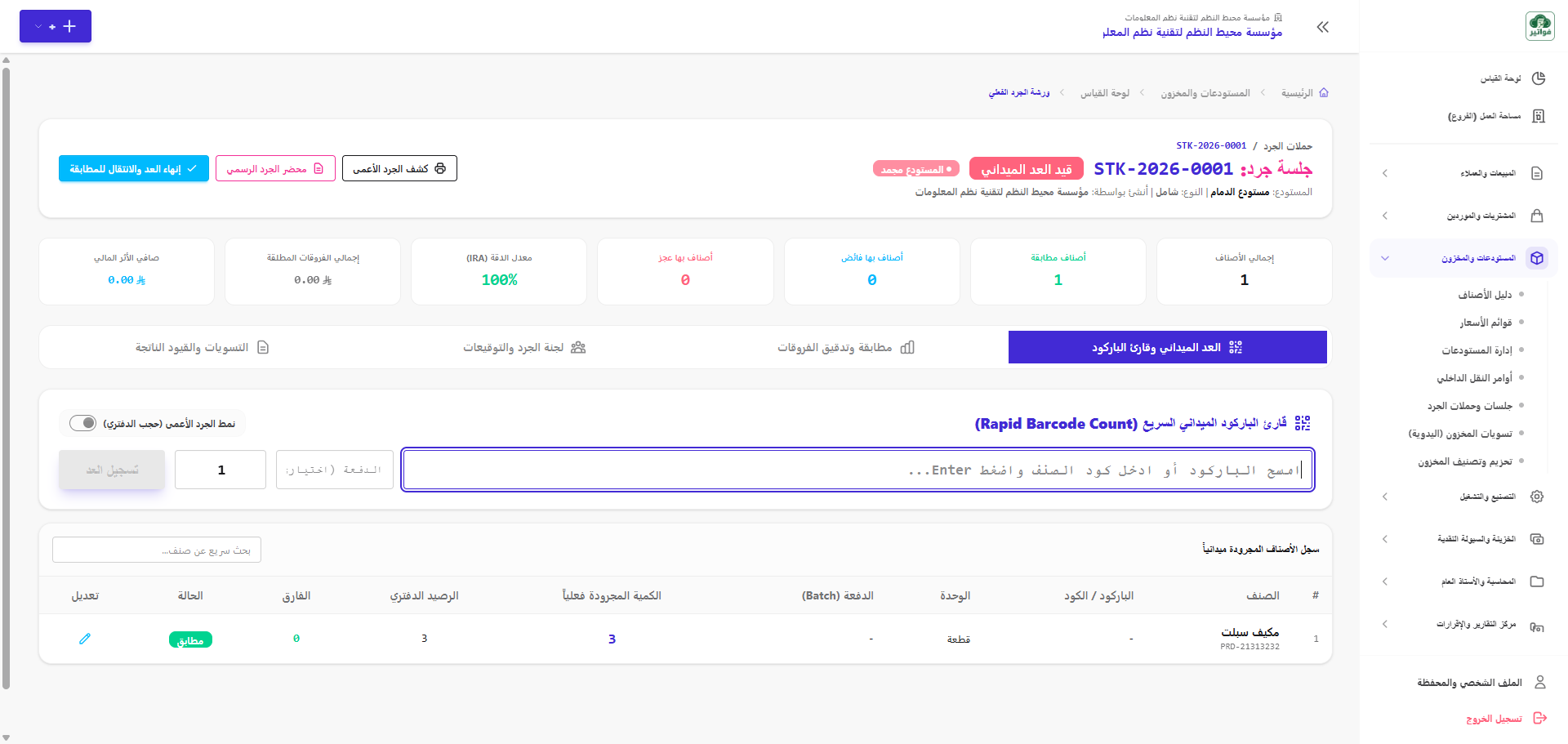Click quick item search field
The width and height of the screenshot is (1568, 744).
tap(157, 550)
